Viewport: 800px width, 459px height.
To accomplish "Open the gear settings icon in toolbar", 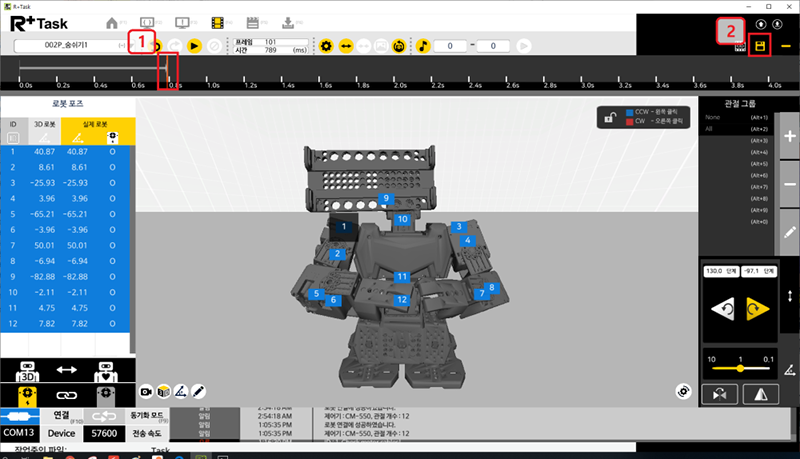I will (x=325, y=46).
